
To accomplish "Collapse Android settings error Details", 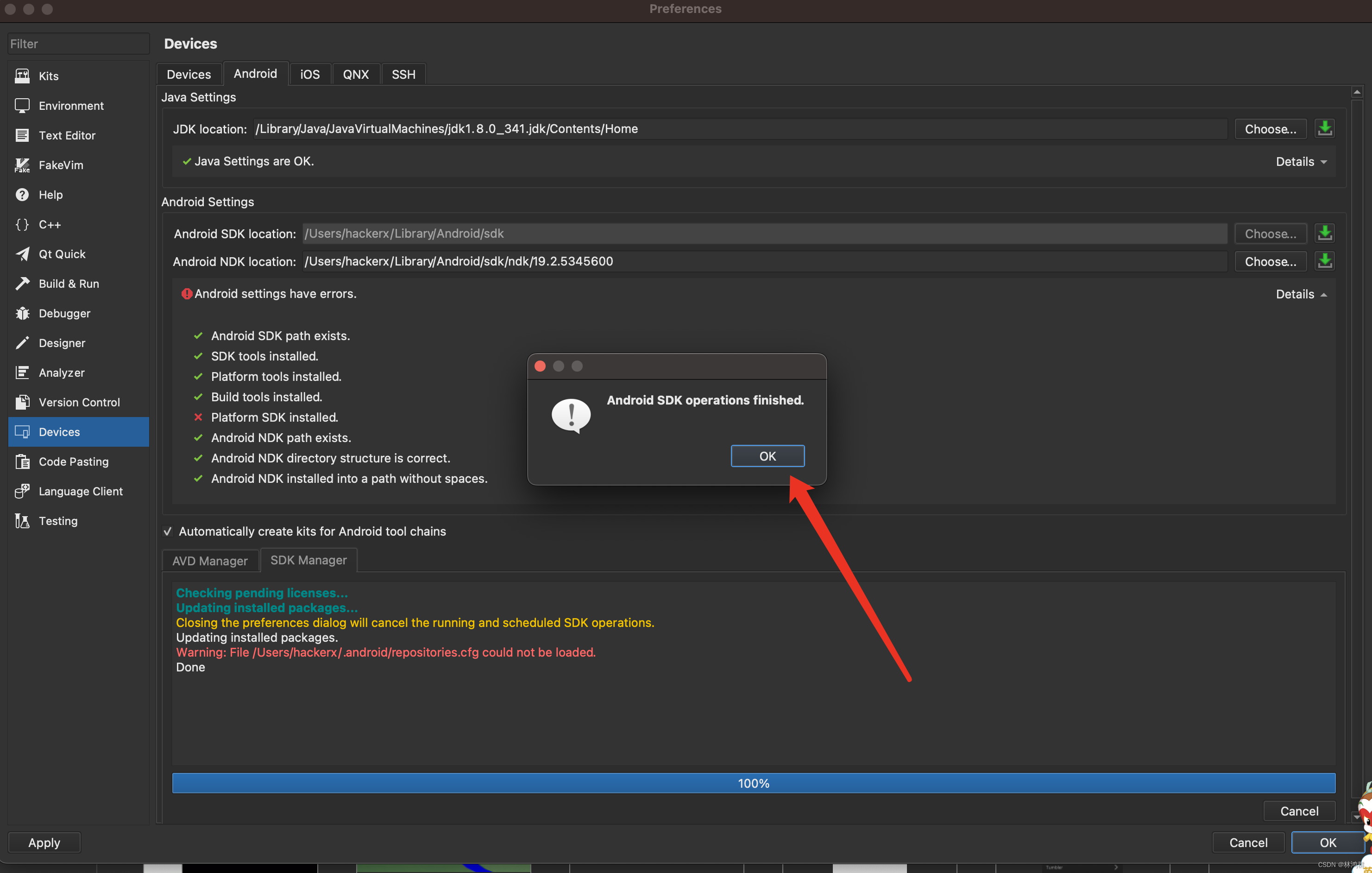I will [x=1301, y=293].
